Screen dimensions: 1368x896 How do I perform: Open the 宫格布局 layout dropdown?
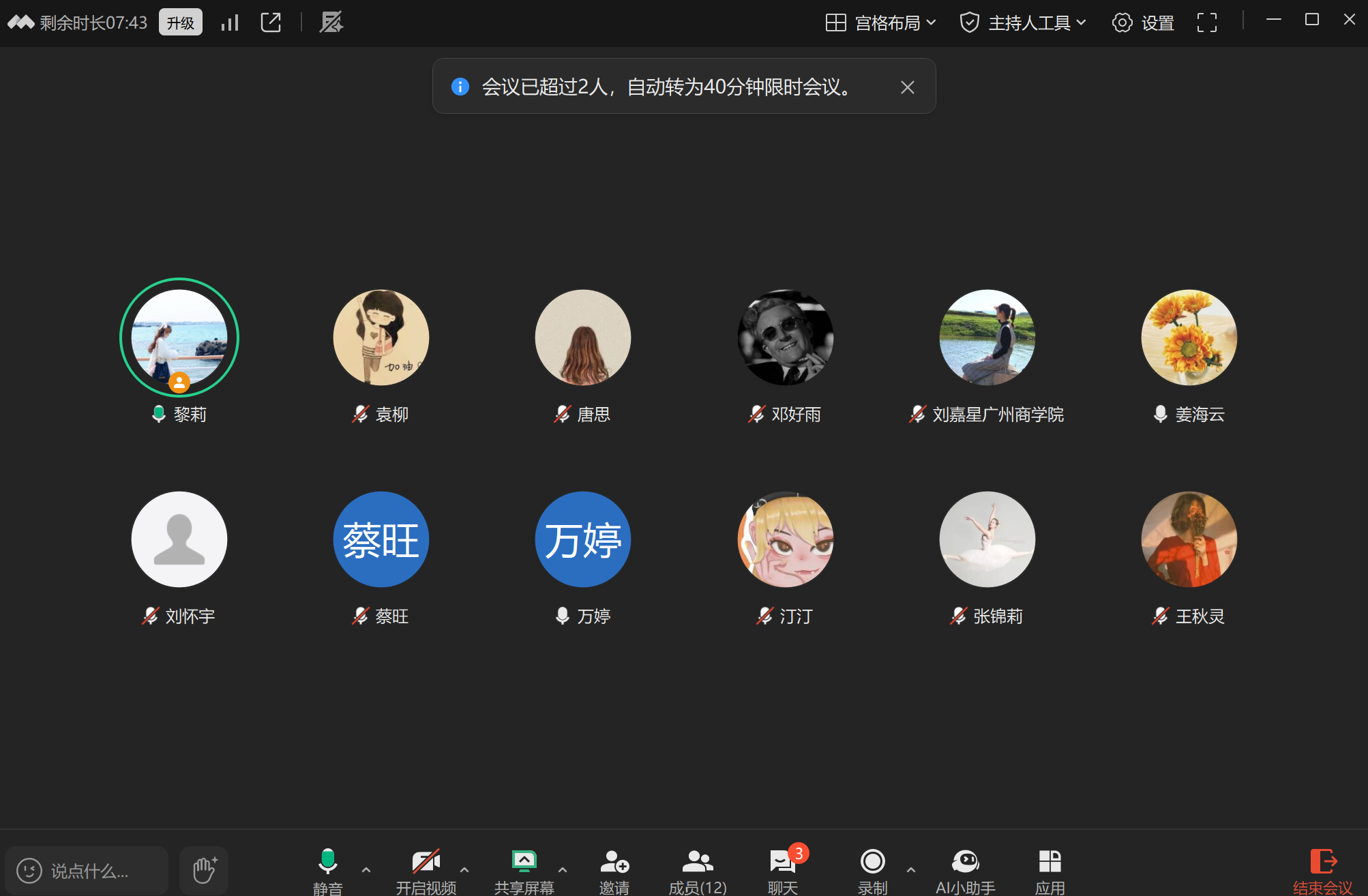coord(880,22)
